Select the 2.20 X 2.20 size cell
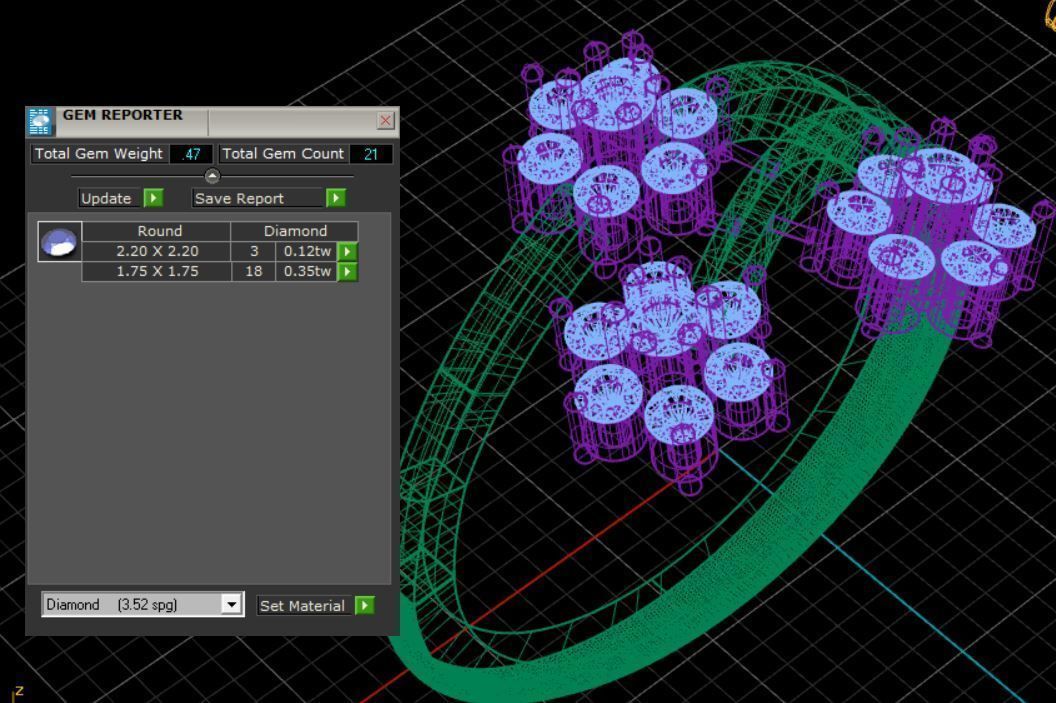The image size is (1056, 703). (x=157, y=251)
